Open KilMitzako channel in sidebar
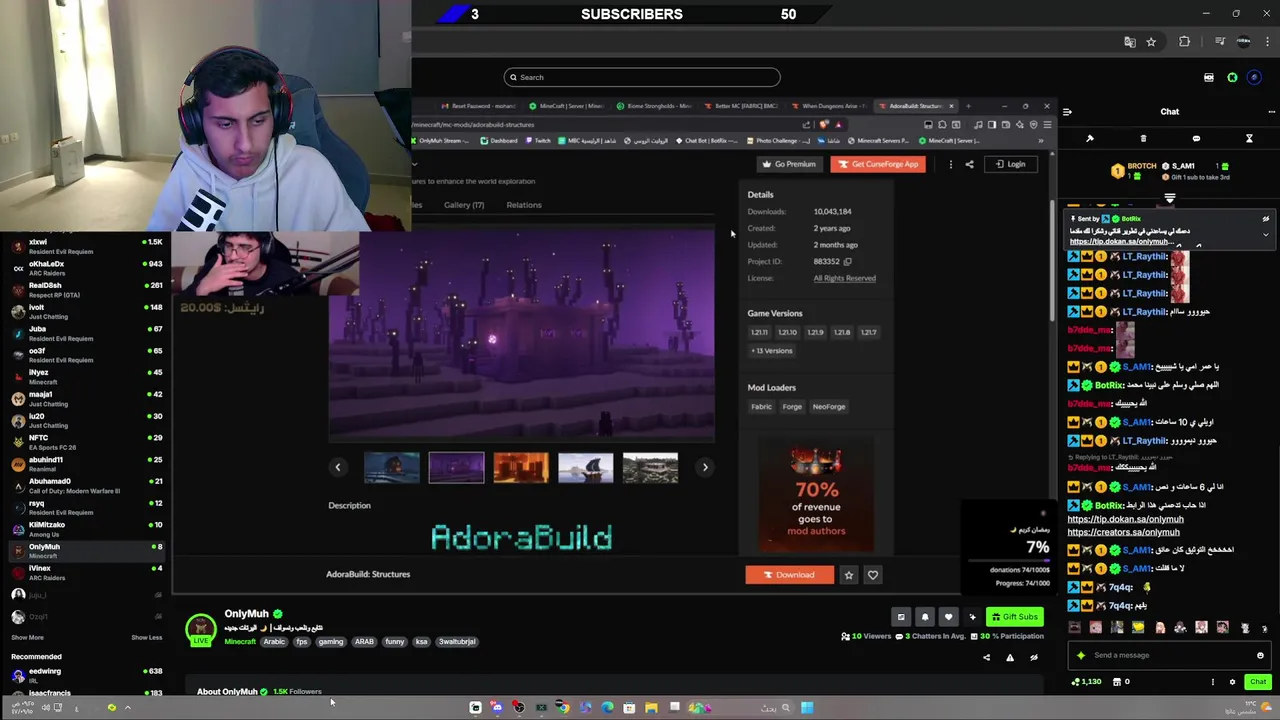Viewport: 1280px width, 720px height. 85,529
